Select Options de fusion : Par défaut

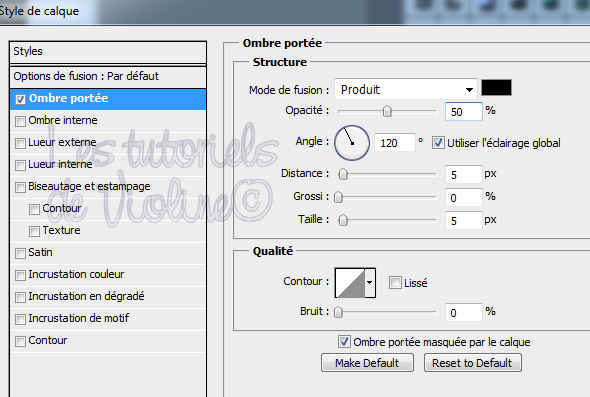[108, 76]
